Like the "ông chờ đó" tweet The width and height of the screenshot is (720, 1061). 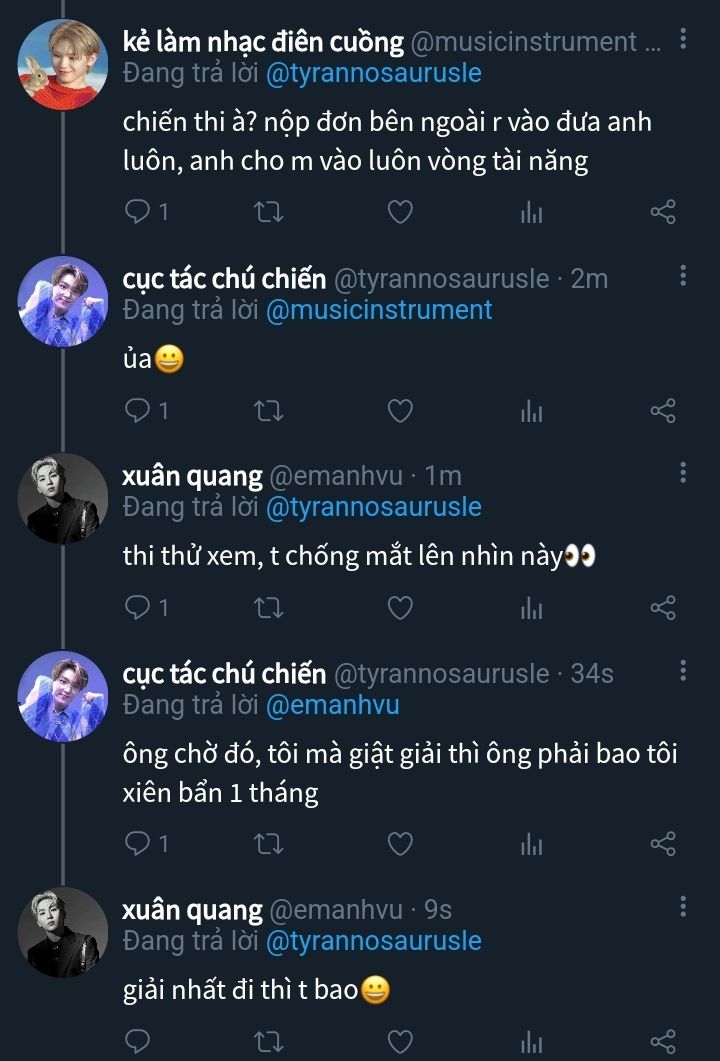click(400, 845)
